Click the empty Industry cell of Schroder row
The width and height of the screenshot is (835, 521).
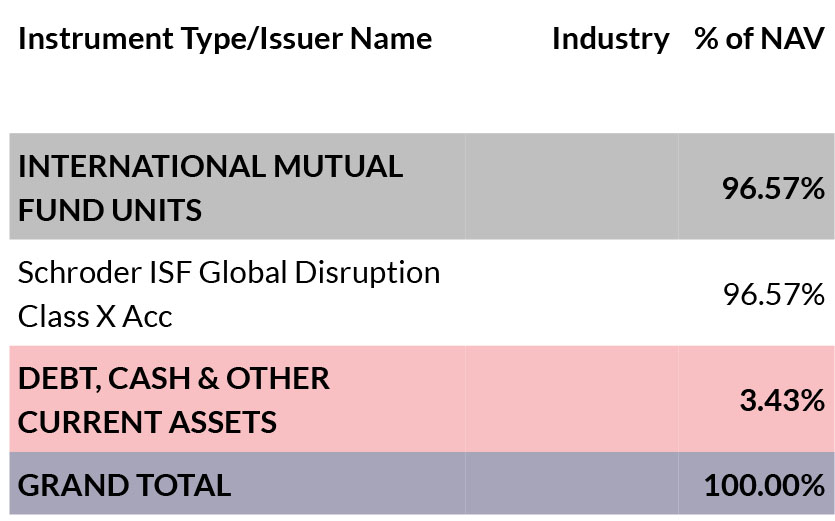572,293
